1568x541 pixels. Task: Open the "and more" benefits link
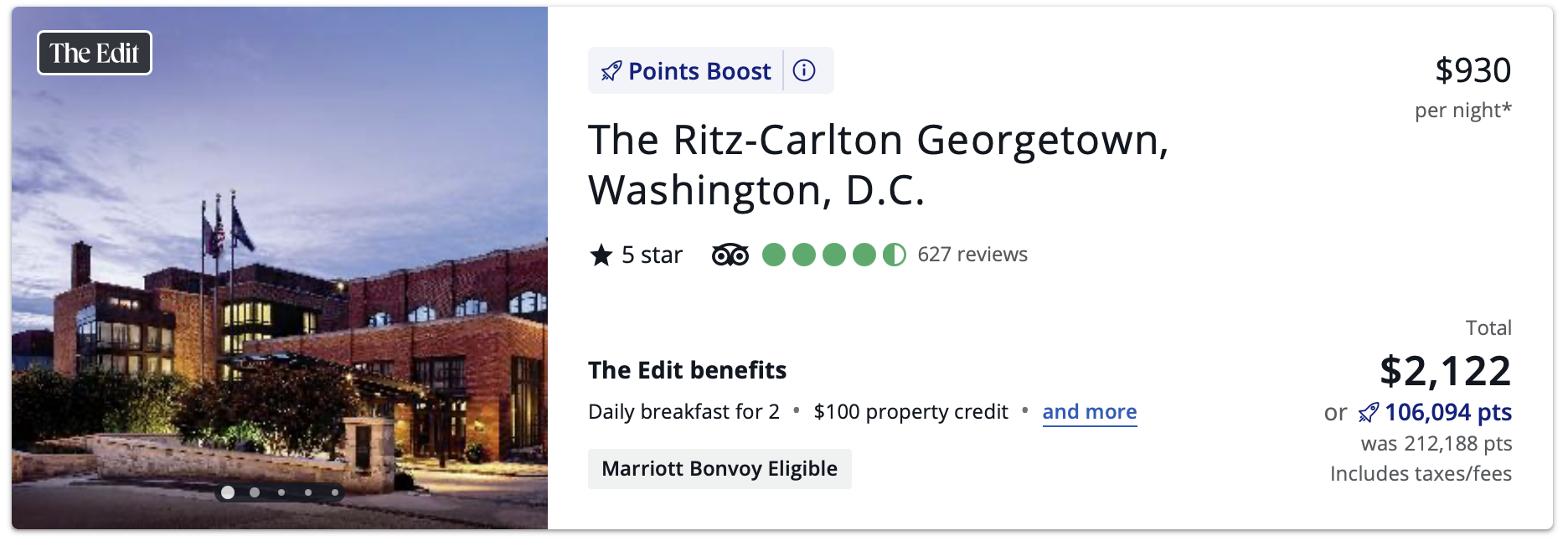(x=1089, y=412)
